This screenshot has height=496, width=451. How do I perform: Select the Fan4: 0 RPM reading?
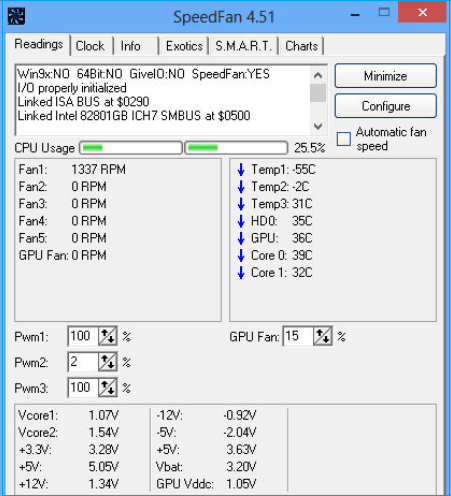[x=63, y=221]
